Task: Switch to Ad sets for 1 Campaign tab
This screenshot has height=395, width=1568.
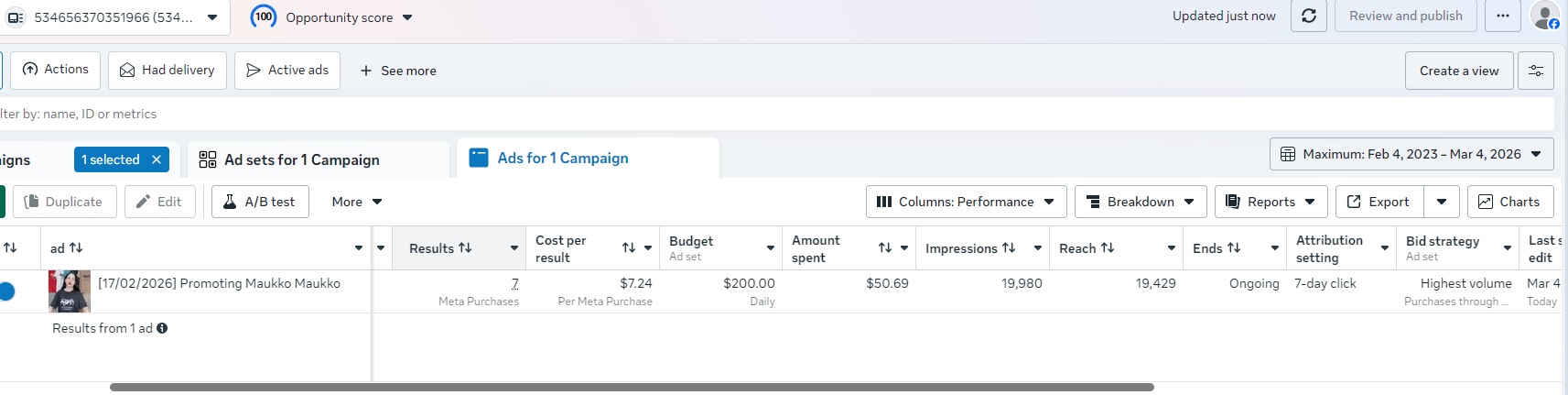Action: pyautogui.click(x=302, y=159)
